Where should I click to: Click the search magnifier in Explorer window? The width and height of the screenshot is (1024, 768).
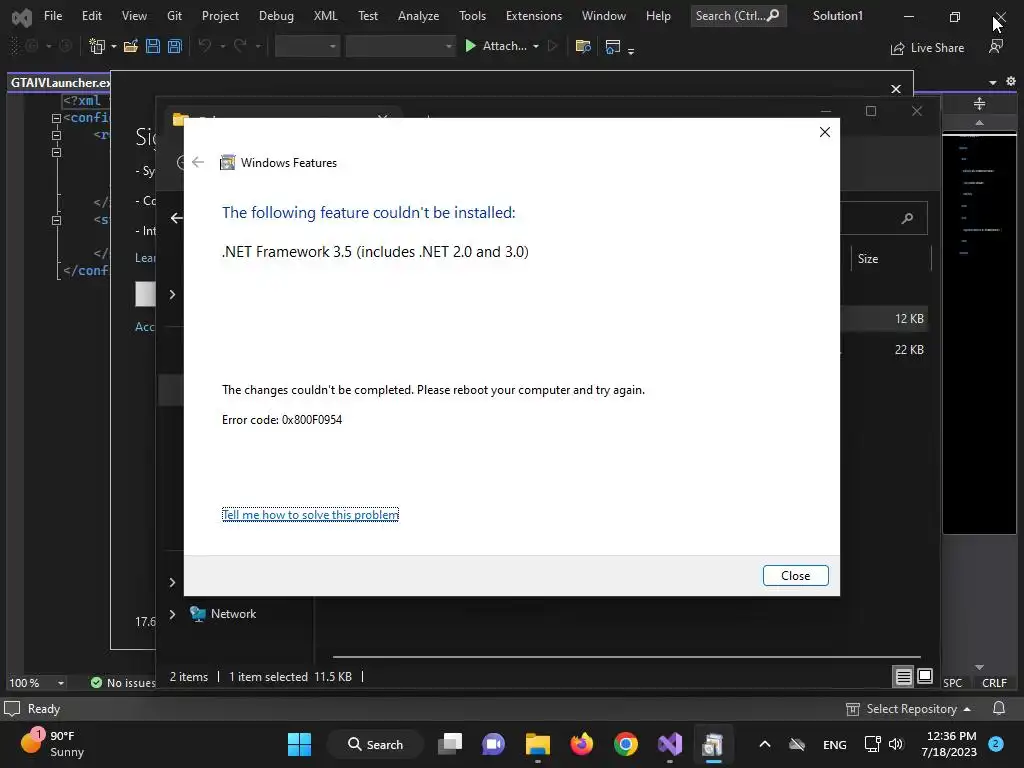point(907,218)
